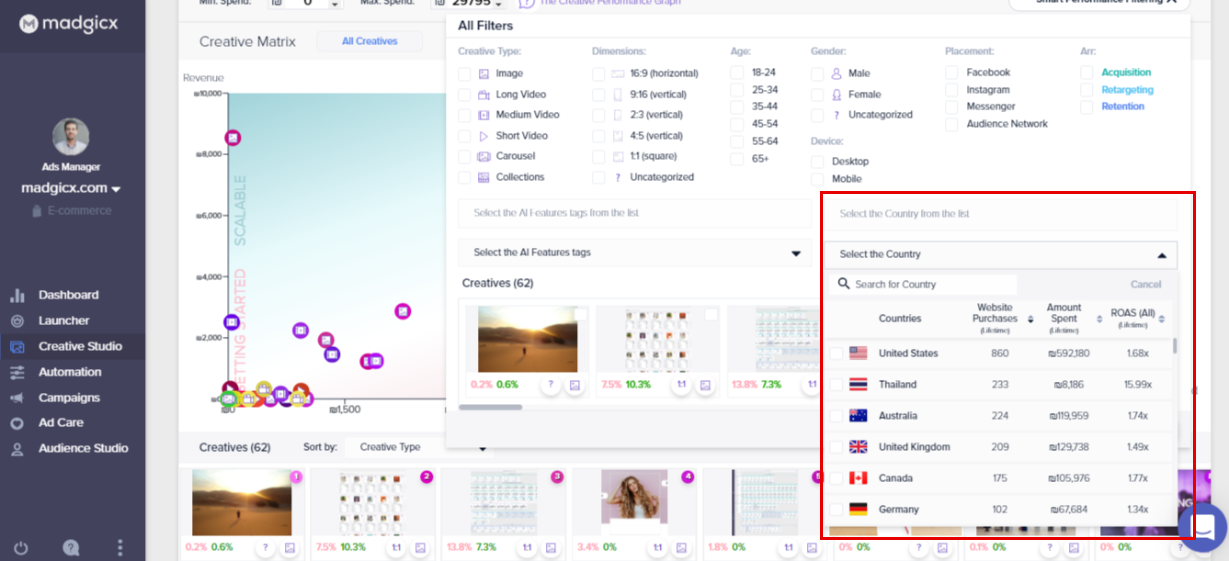Click the magnifier icon in country search
Viewport: 1229px width, 561px height.
(844, 284)
